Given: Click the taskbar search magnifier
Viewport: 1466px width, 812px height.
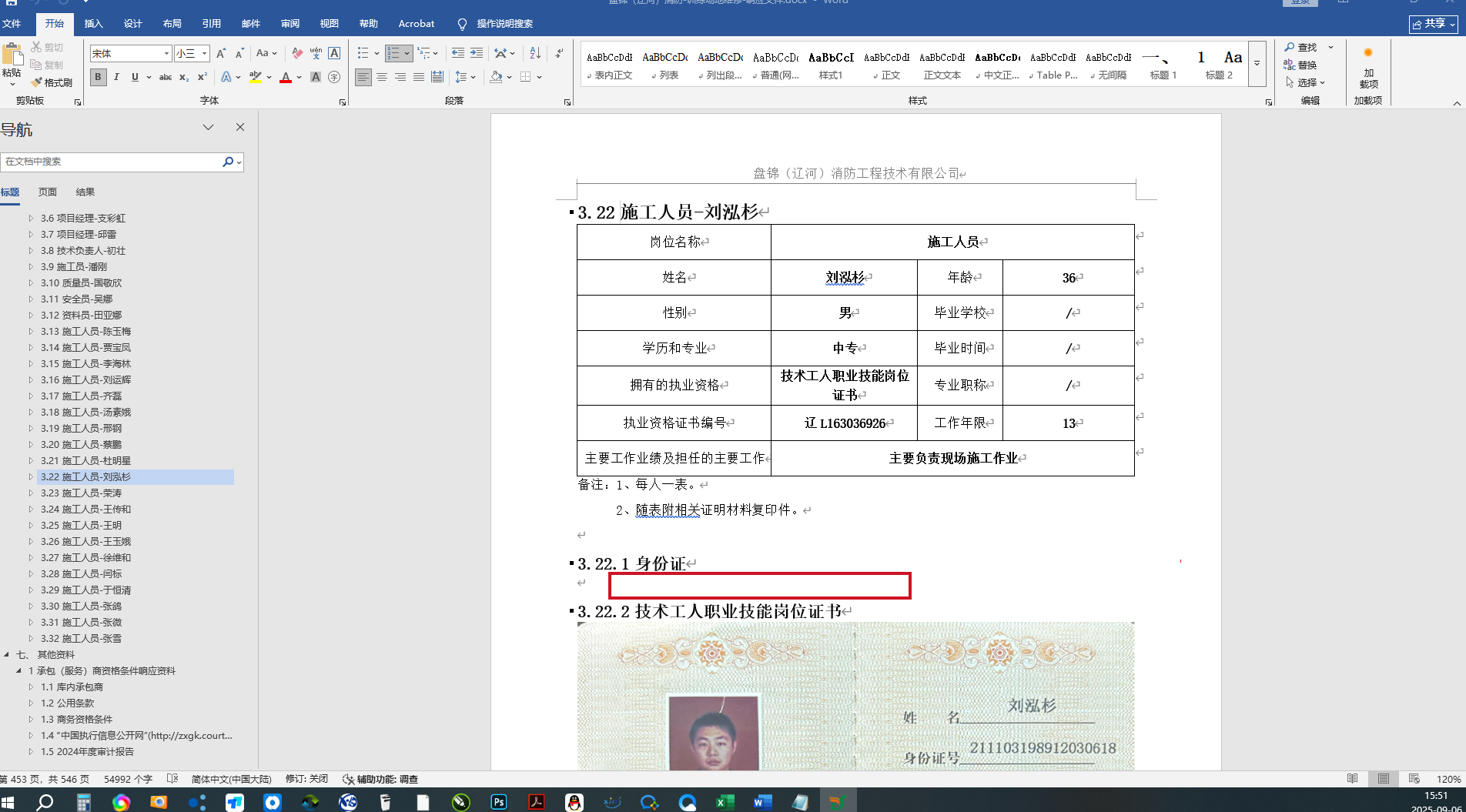Looking at the screenshot, I should (x=45, y=802).
